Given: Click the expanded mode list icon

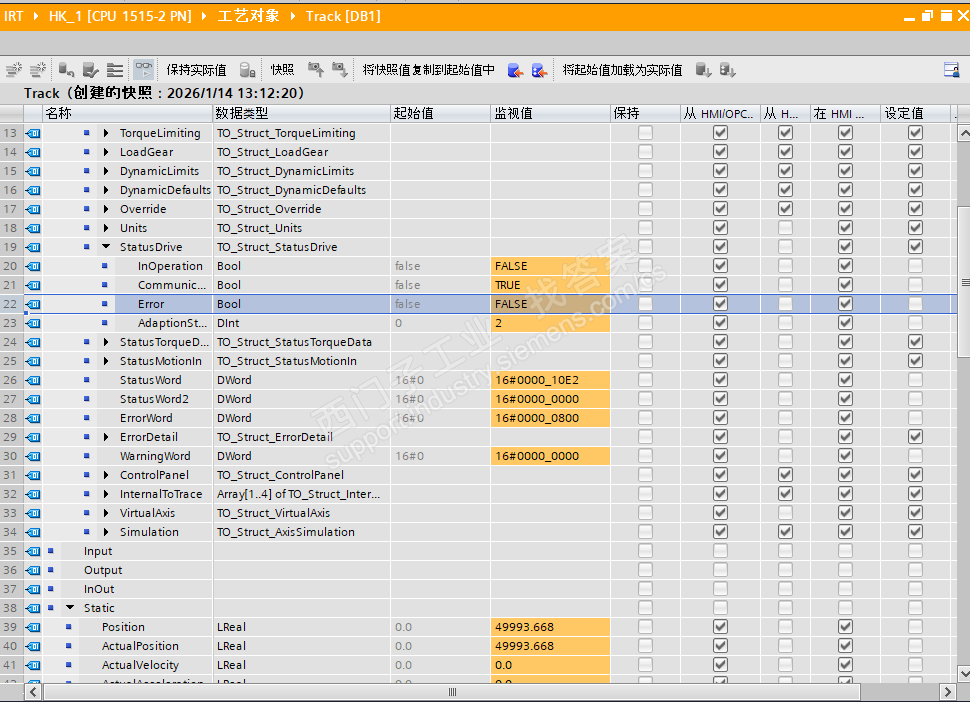Looking at the screenshot, I should [115, 70].
